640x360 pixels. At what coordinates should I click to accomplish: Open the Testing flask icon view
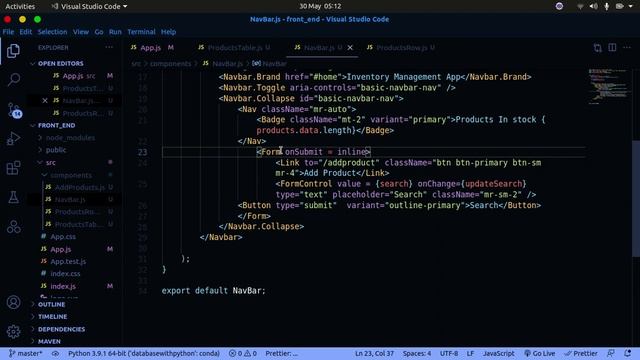click(x=13, y=198)
